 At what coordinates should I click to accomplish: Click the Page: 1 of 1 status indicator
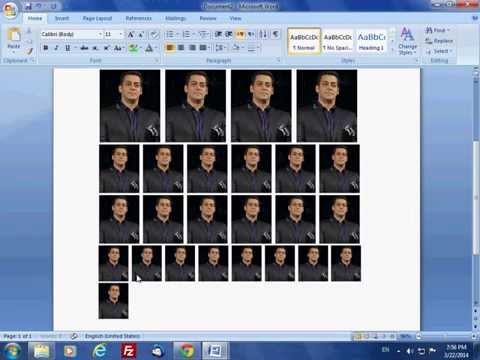(x=17, y=336)
